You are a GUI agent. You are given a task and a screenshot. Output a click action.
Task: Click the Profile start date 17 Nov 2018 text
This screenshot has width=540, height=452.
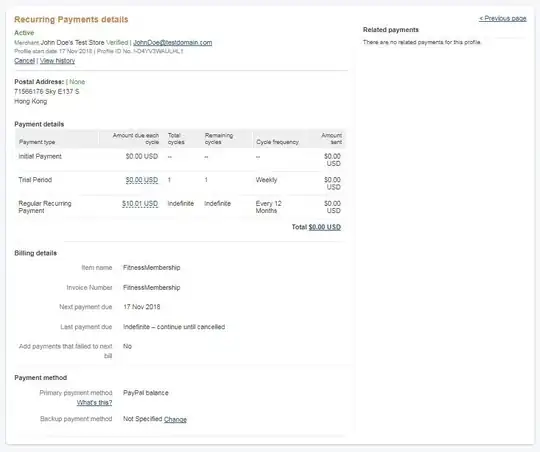(53, 51)
